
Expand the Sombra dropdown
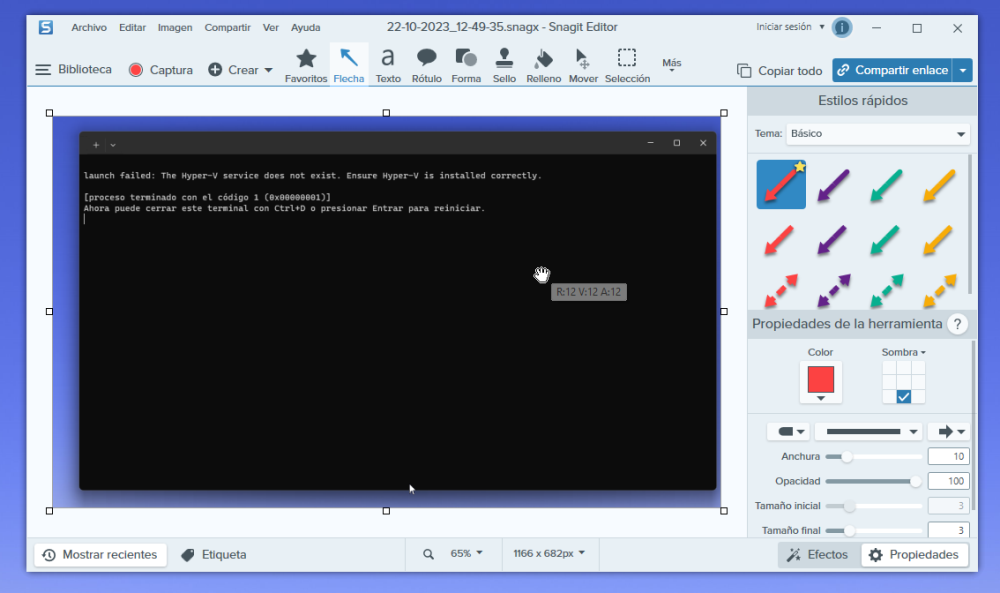(904, 352)
